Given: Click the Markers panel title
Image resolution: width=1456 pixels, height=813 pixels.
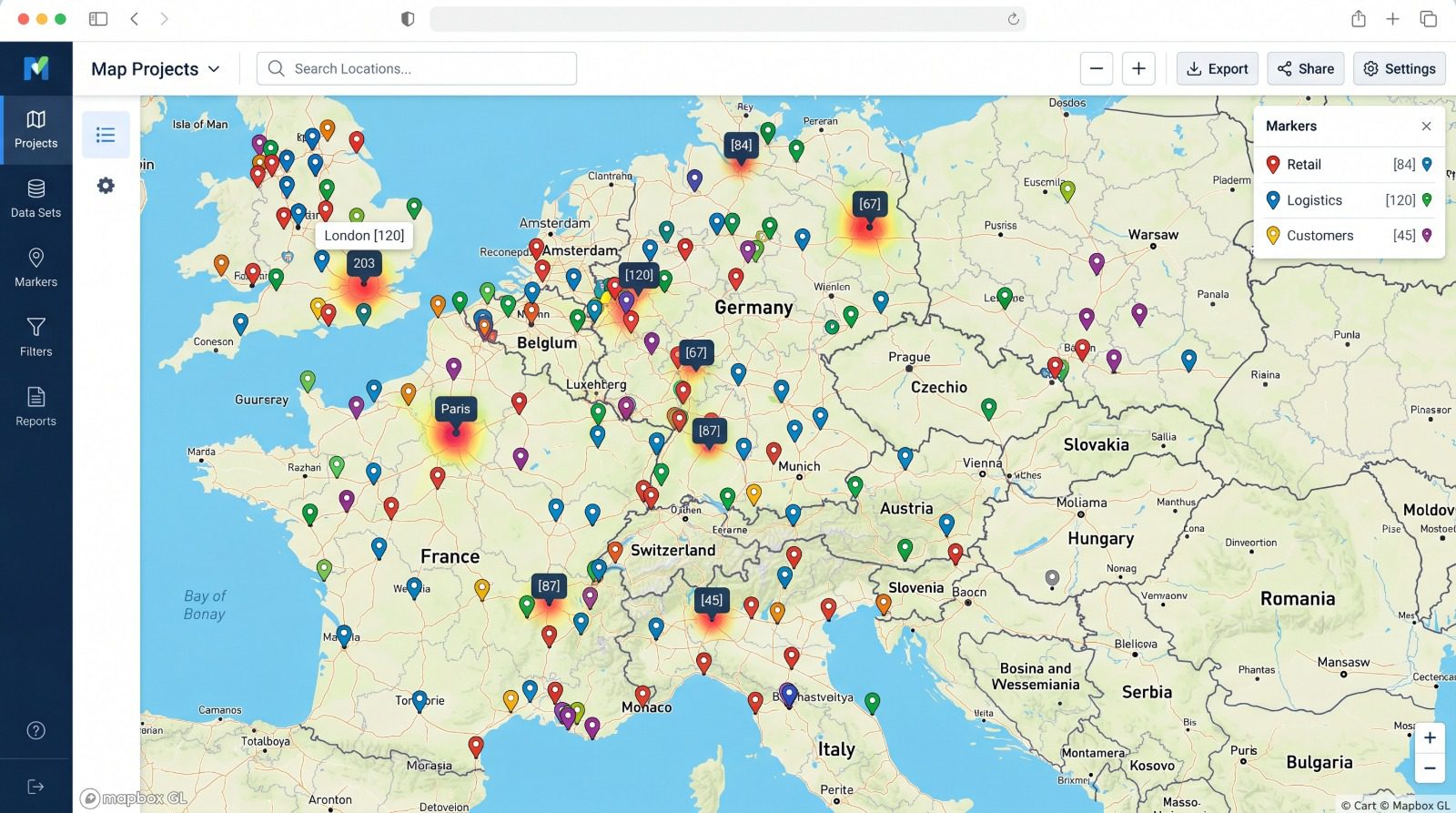Looking at the screenshot, I should point(1290,127).
